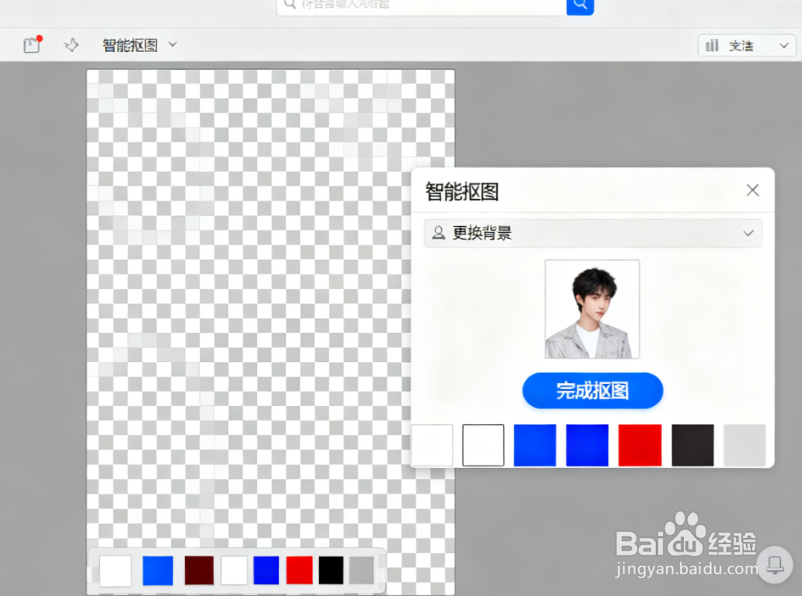
Task: Open the chat bubble icon at bottom right
Action: tap(775, 565)
